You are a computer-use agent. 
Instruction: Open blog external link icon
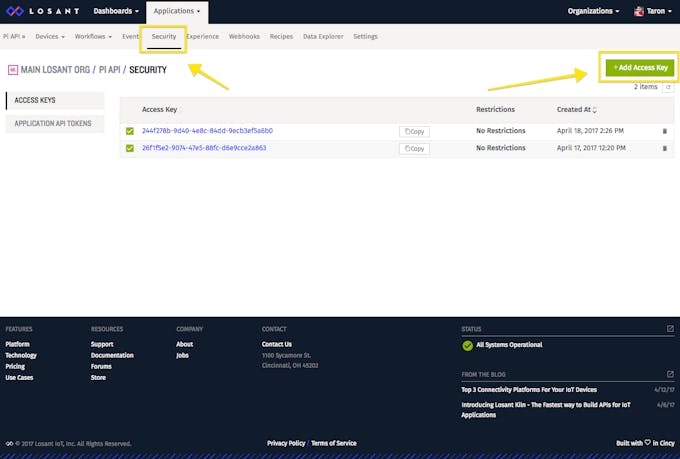(x=670, y=374)
